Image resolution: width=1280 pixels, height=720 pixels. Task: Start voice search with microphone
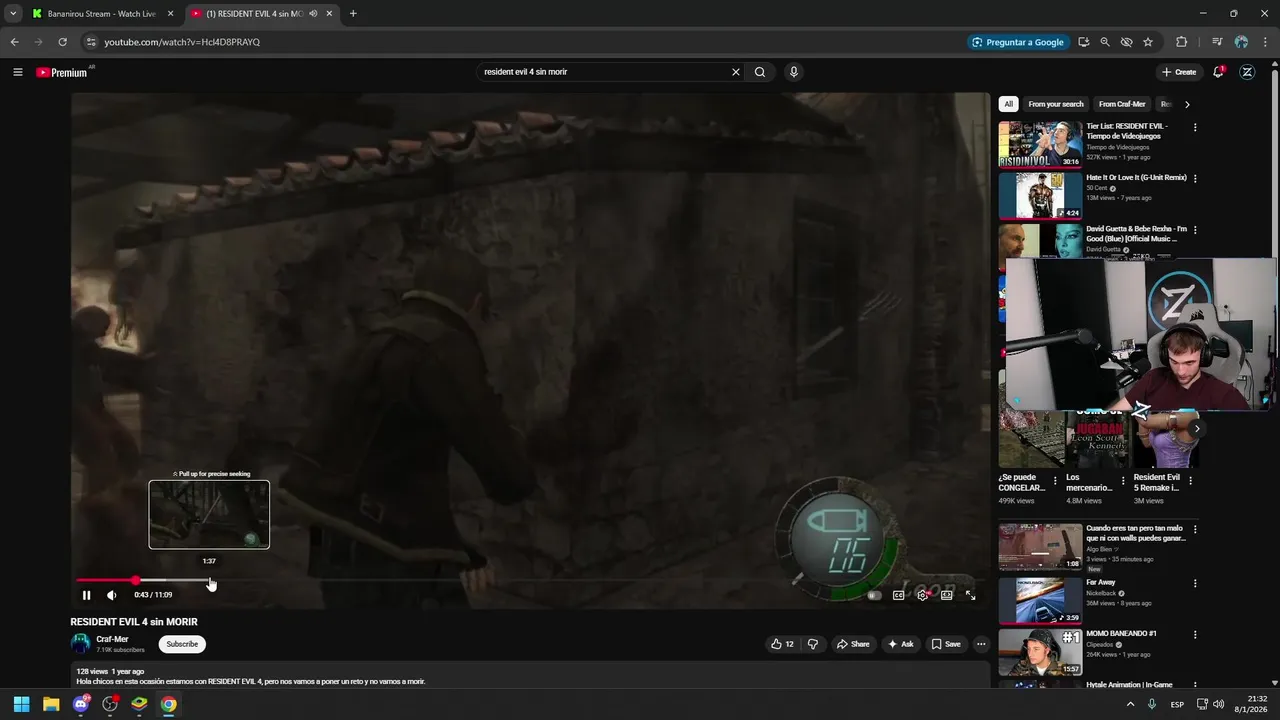pyautogui.click(x=794, y=72)
